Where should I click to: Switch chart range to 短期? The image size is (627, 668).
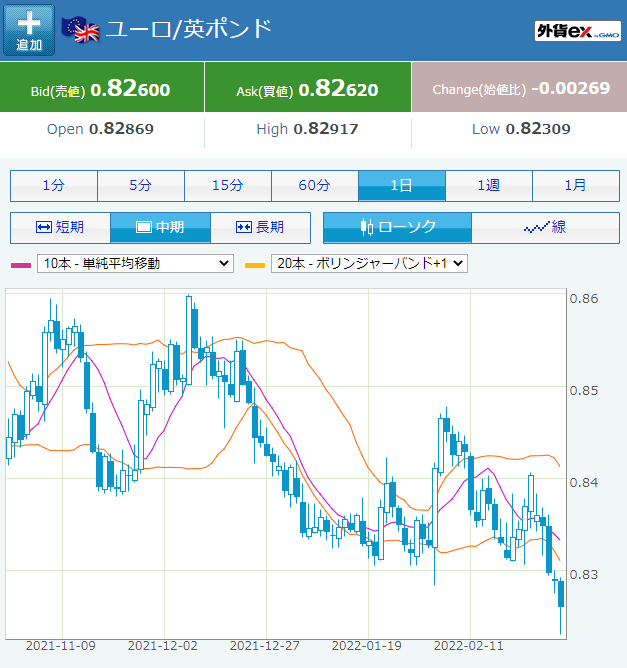[x=60, y=227]
